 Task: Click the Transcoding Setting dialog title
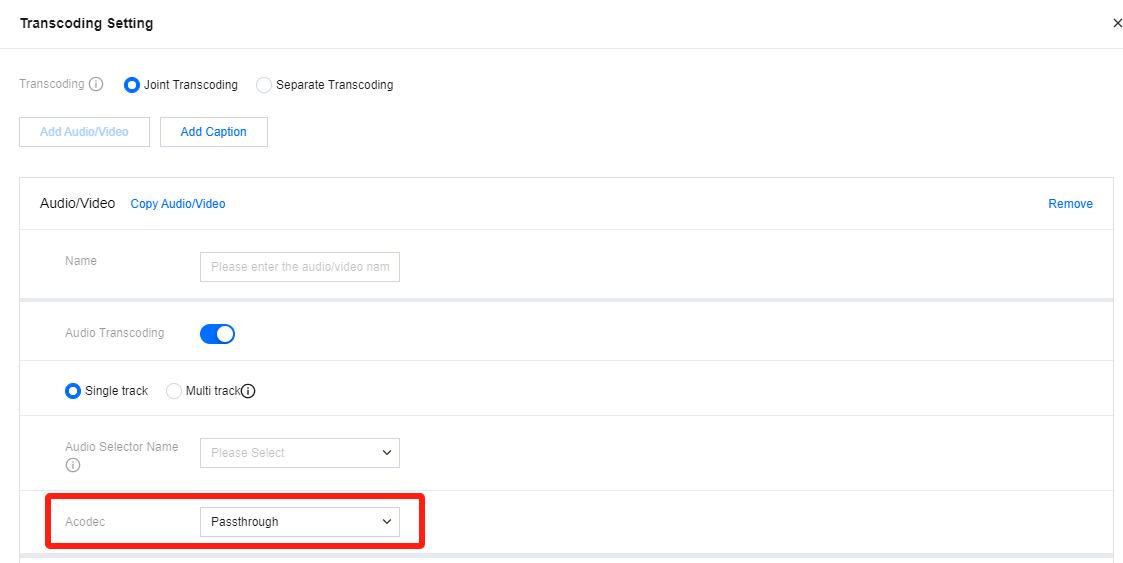(86, 23)
